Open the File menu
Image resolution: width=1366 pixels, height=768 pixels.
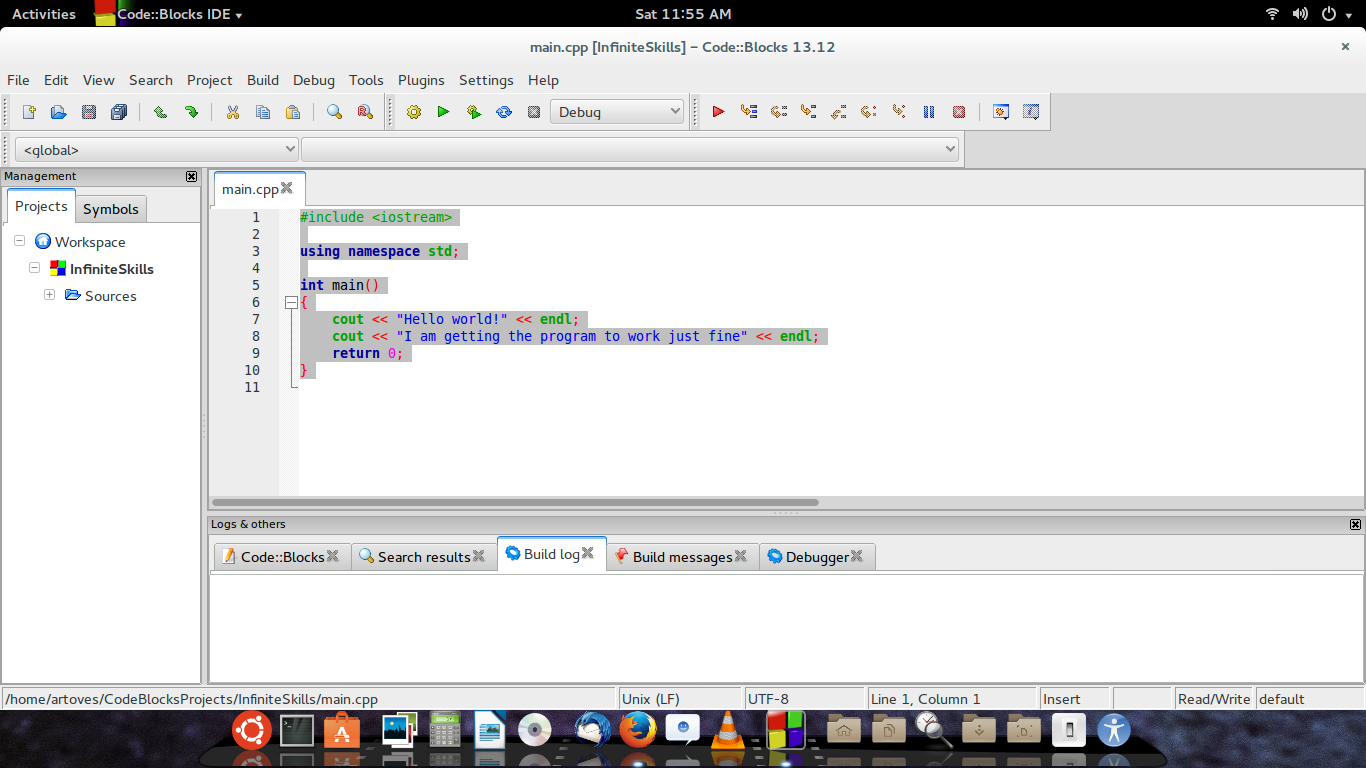click(x=18, y=80)
